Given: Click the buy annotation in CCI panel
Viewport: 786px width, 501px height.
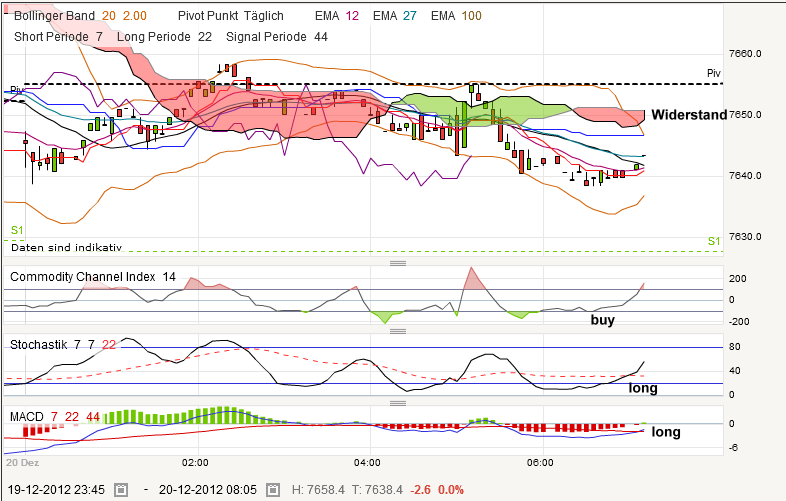Looking at the screenshot, I should 603,320.
